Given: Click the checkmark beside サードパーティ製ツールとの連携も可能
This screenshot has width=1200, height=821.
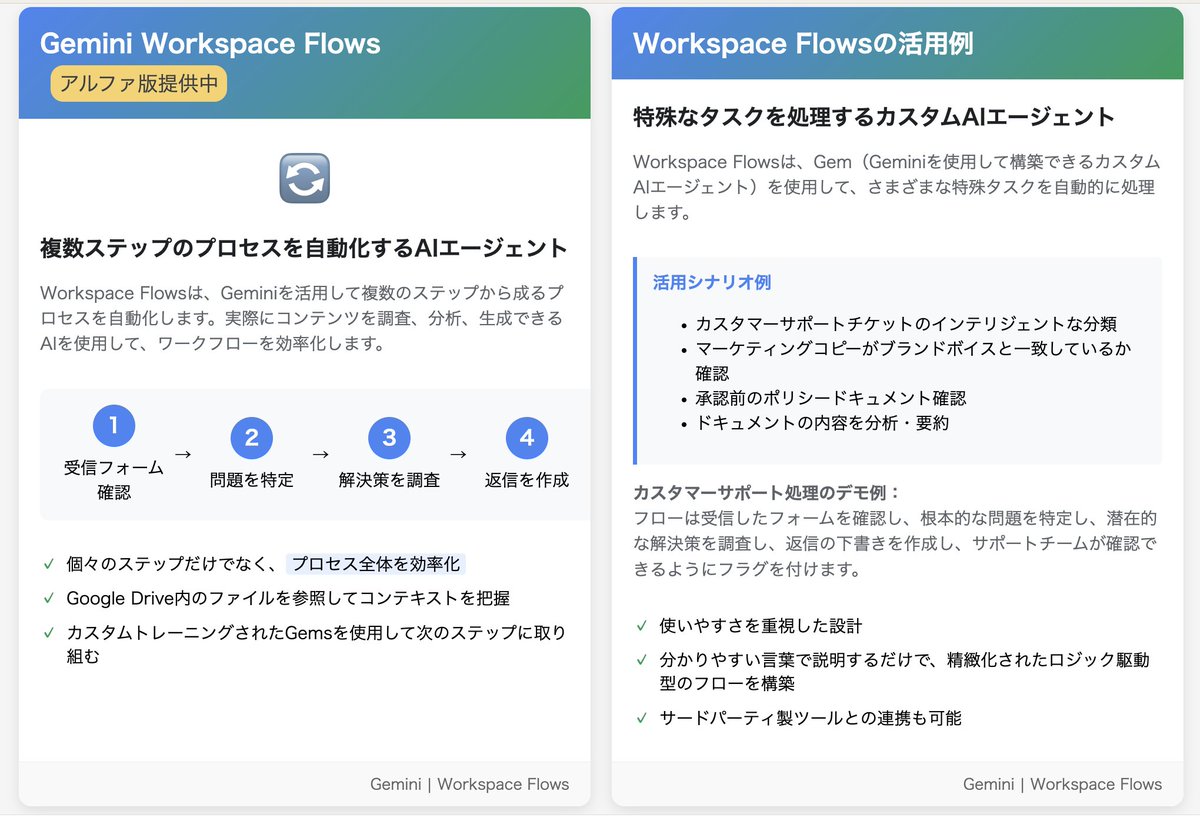Looking at the screenshot, I should coord(641,718).
